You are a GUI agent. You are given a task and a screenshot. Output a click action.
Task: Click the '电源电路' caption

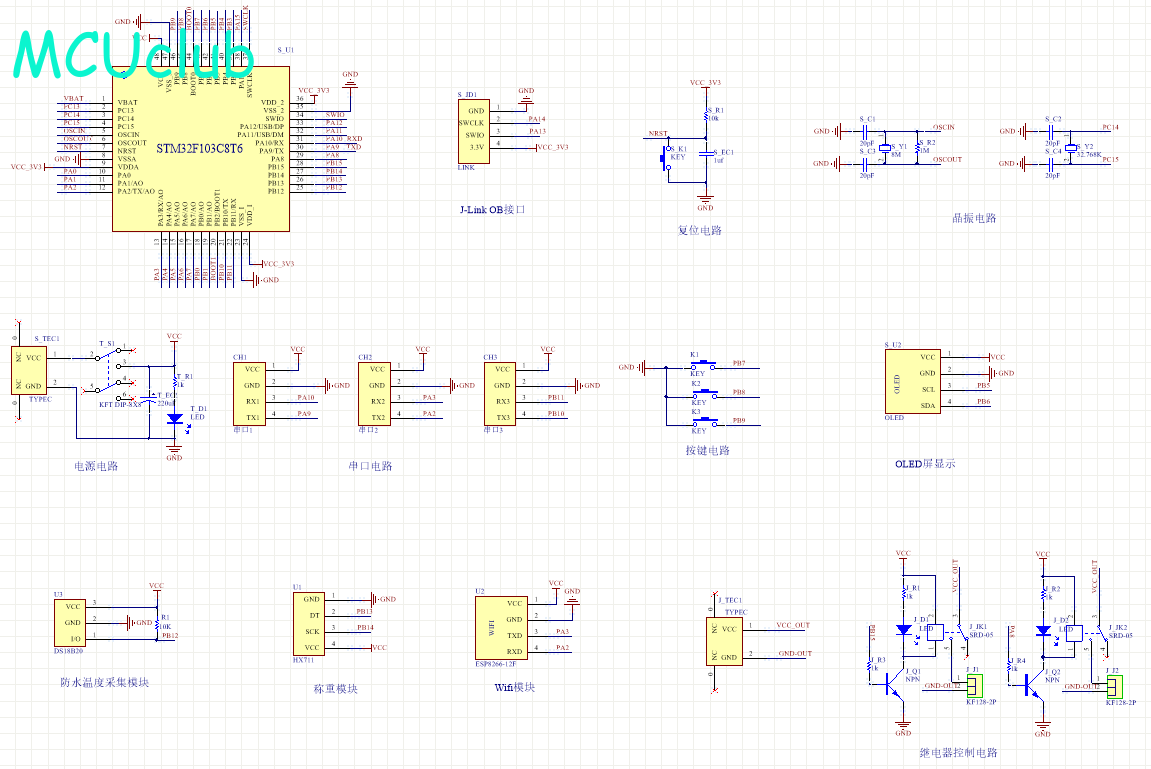point(96,466)
